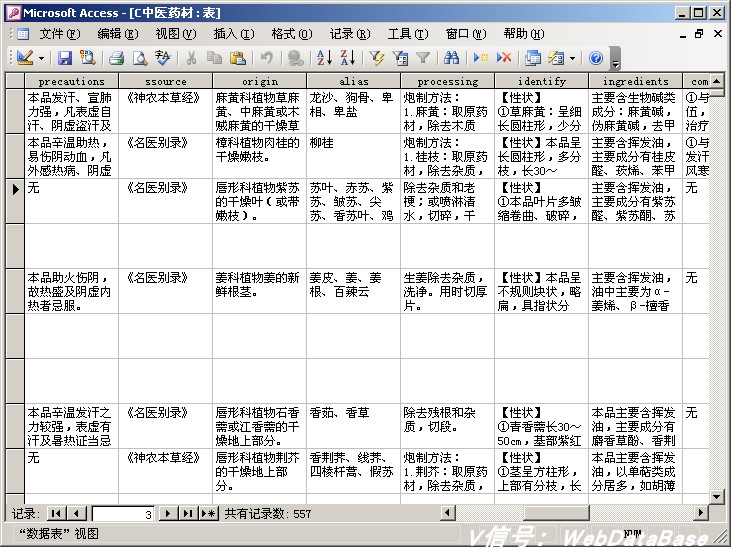Click the select-all corner box of datasheet
Viewport: 731px width, 547px height.
[15, 81]
